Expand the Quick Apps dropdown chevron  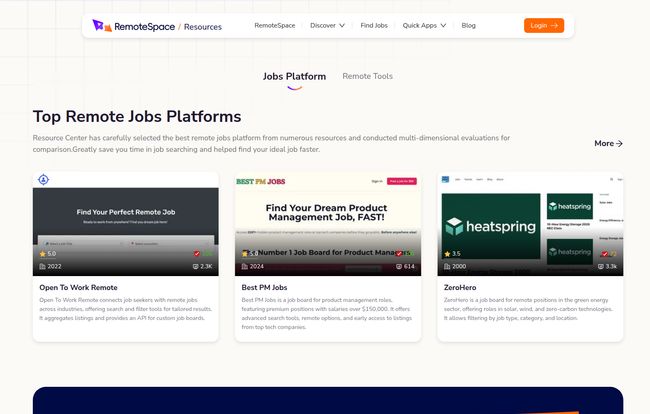pyautogui.click(x=443, y=25)
